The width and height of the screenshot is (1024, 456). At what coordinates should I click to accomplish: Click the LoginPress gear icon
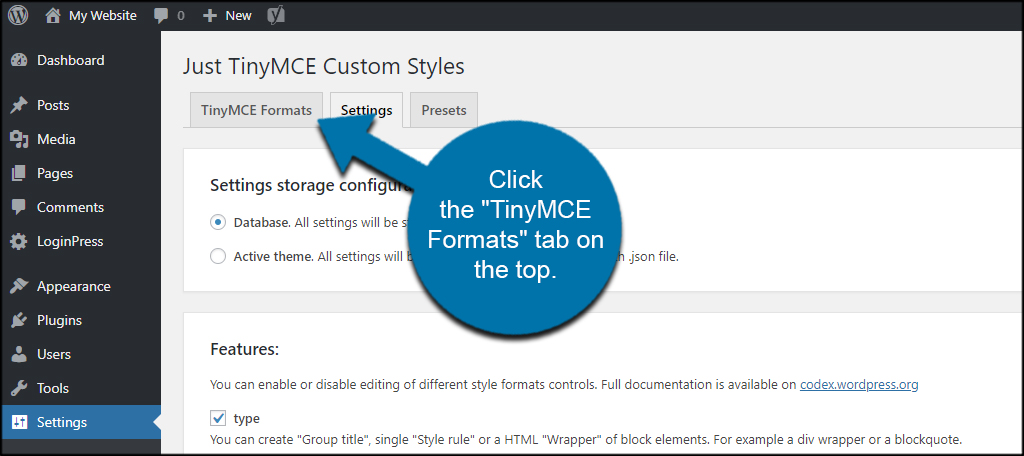click(19, 242)
